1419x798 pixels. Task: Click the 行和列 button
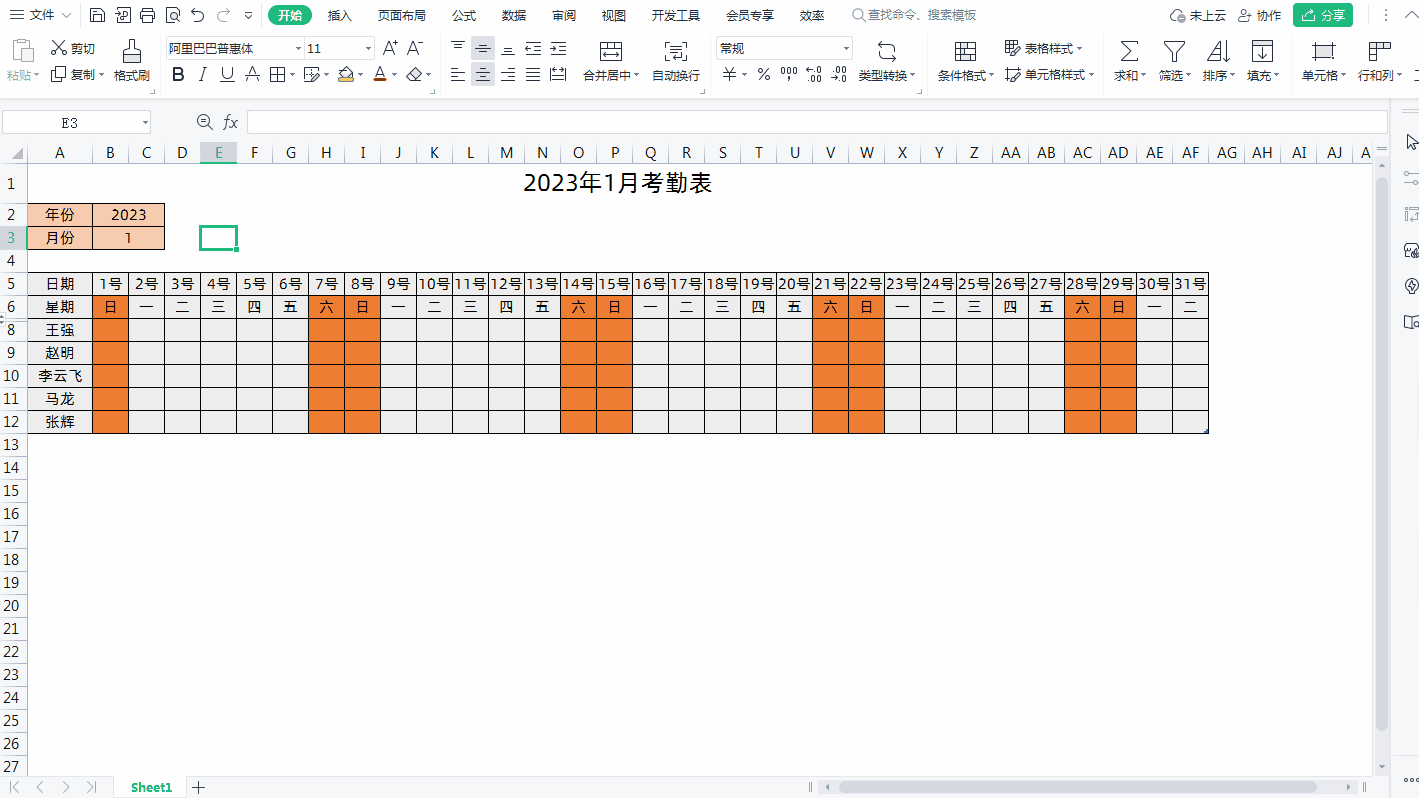(1380, 61)
